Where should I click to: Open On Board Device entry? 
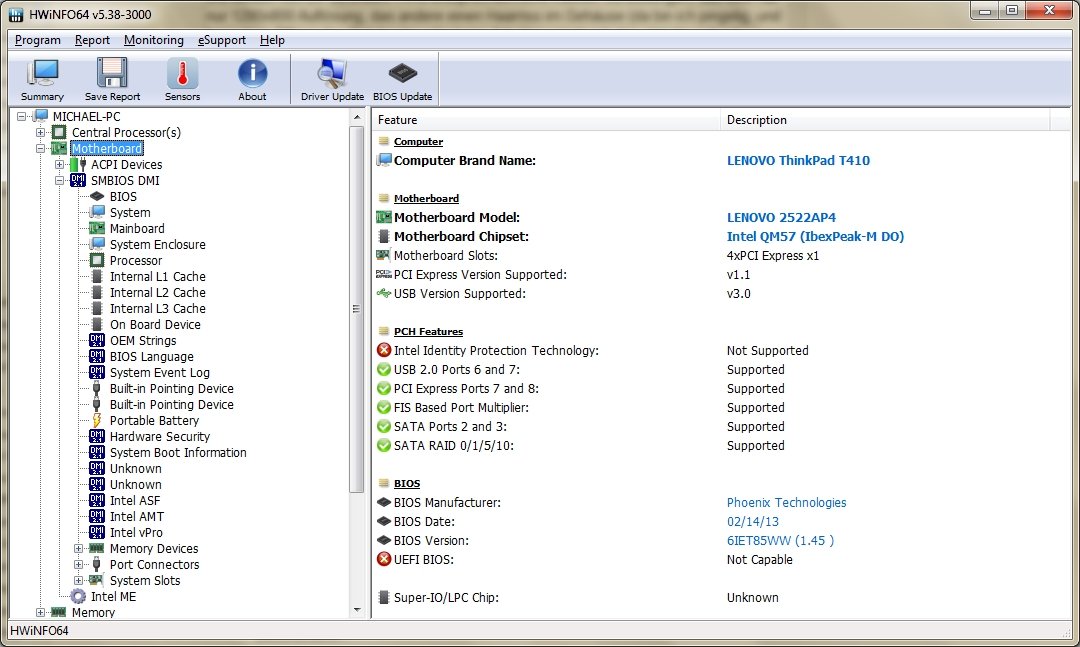coord(155,324)
